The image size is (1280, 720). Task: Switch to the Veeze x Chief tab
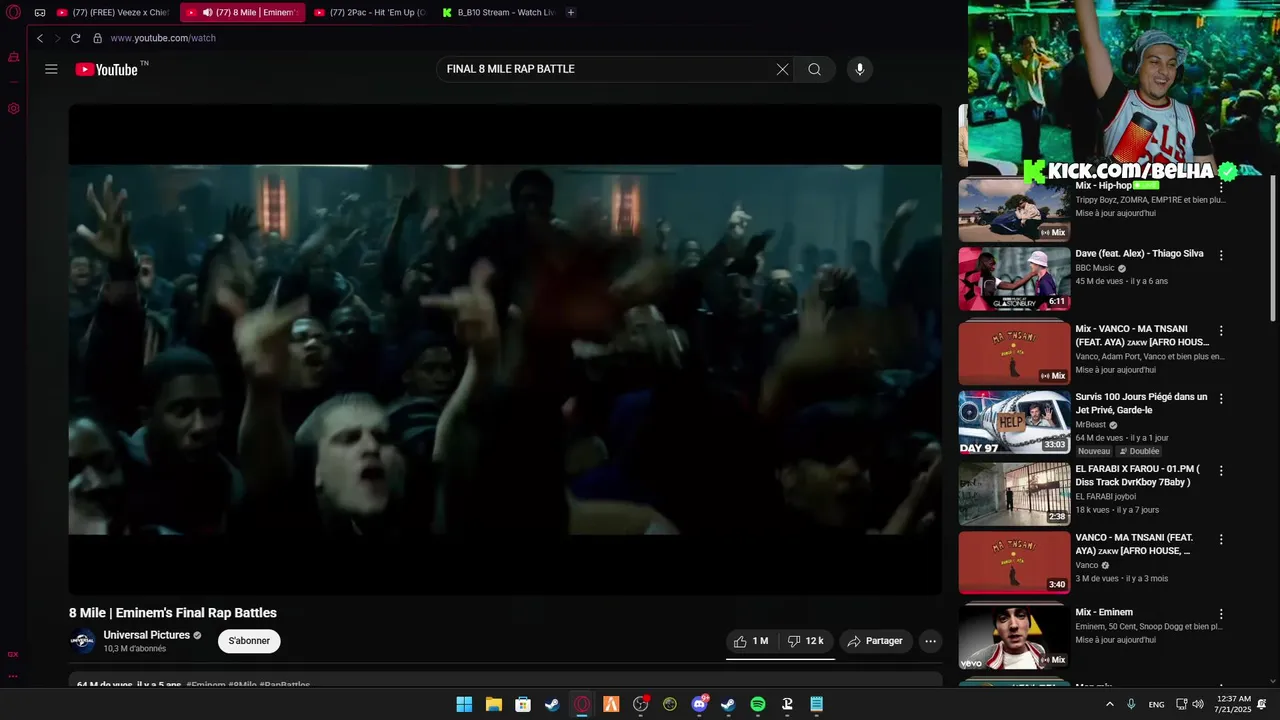click(112, 13)
